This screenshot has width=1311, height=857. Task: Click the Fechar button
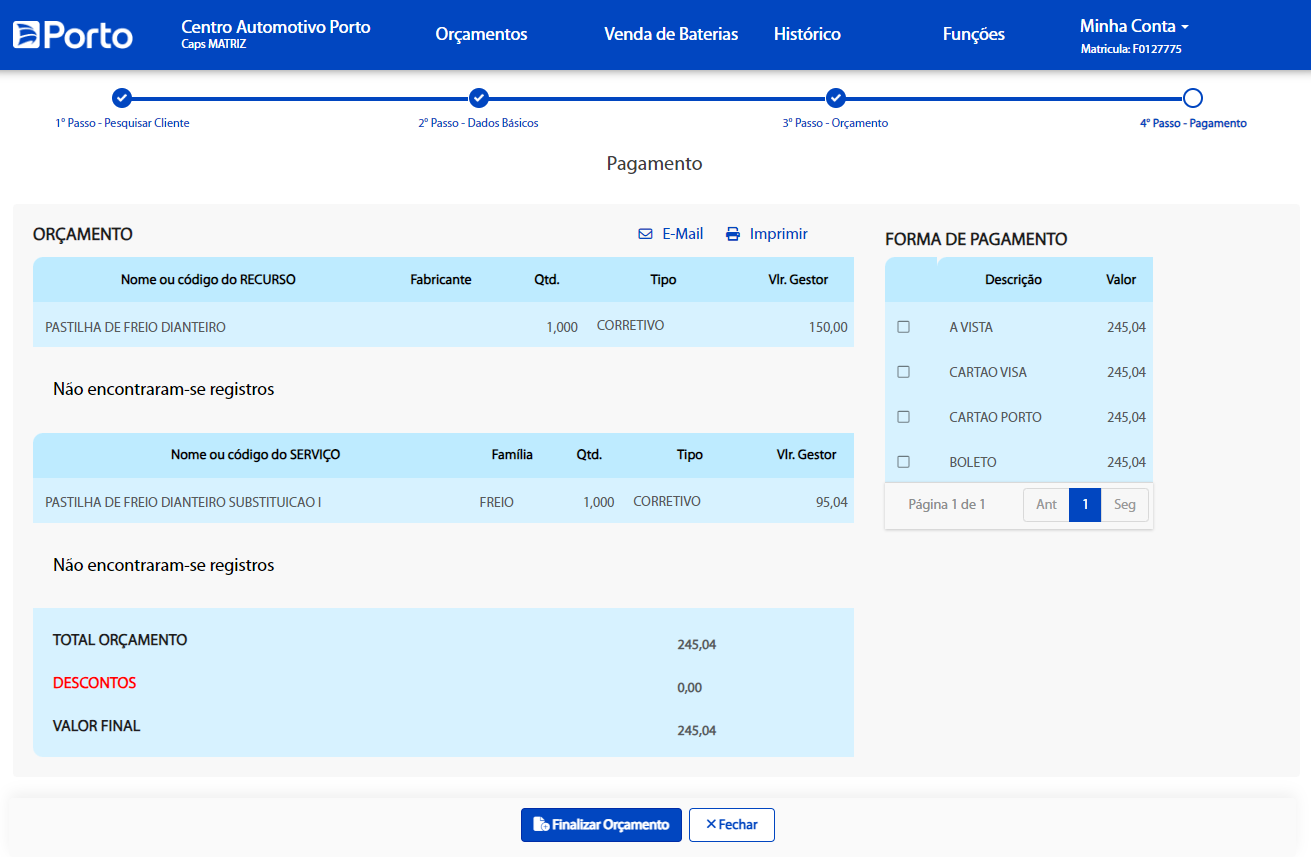pos(732,825)
